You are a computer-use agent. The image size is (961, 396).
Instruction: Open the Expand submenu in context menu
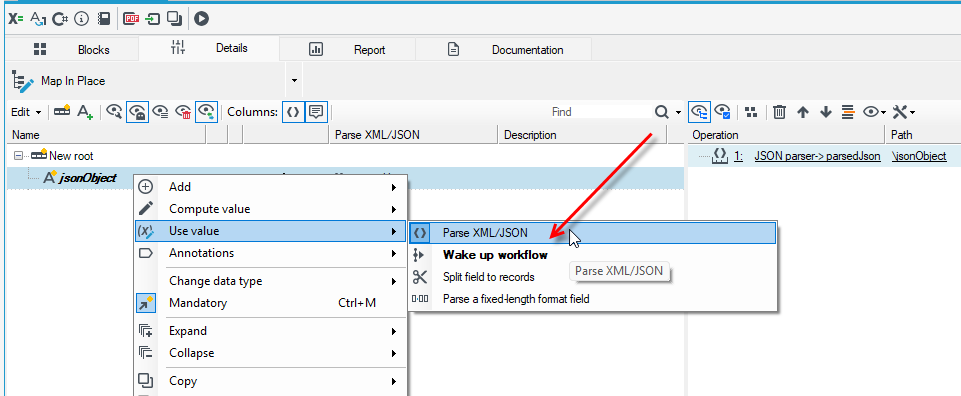click(270, 331)
